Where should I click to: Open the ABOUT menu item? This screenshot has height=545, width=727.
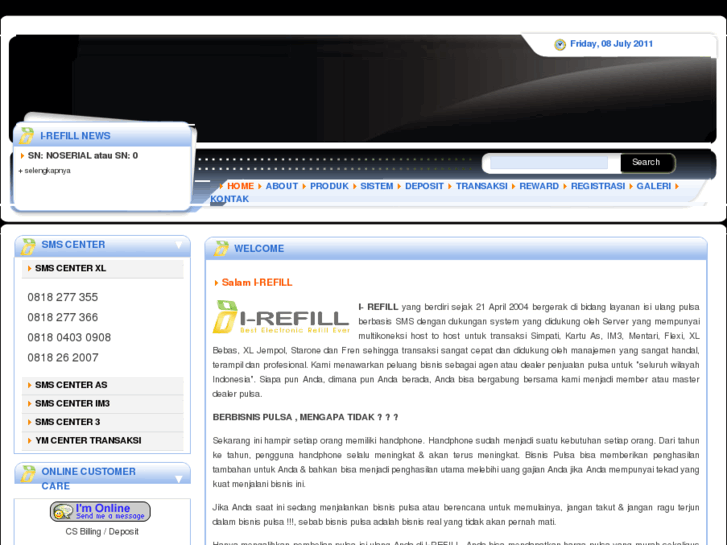[281, 186]
